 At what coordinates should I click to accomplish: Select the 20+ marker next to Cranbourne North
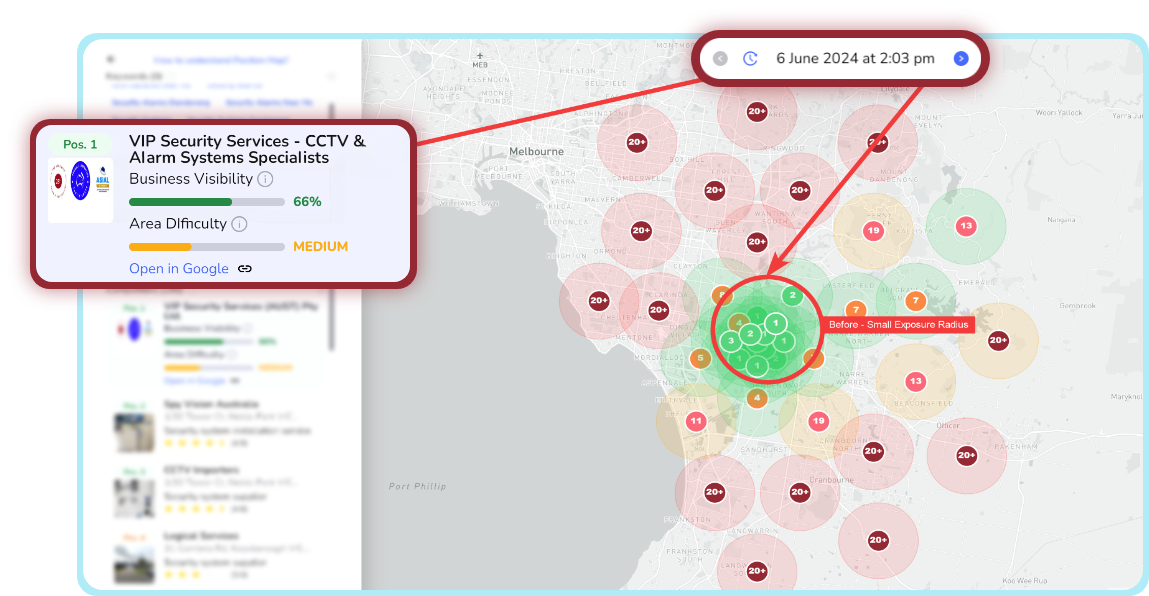point(873,451)
